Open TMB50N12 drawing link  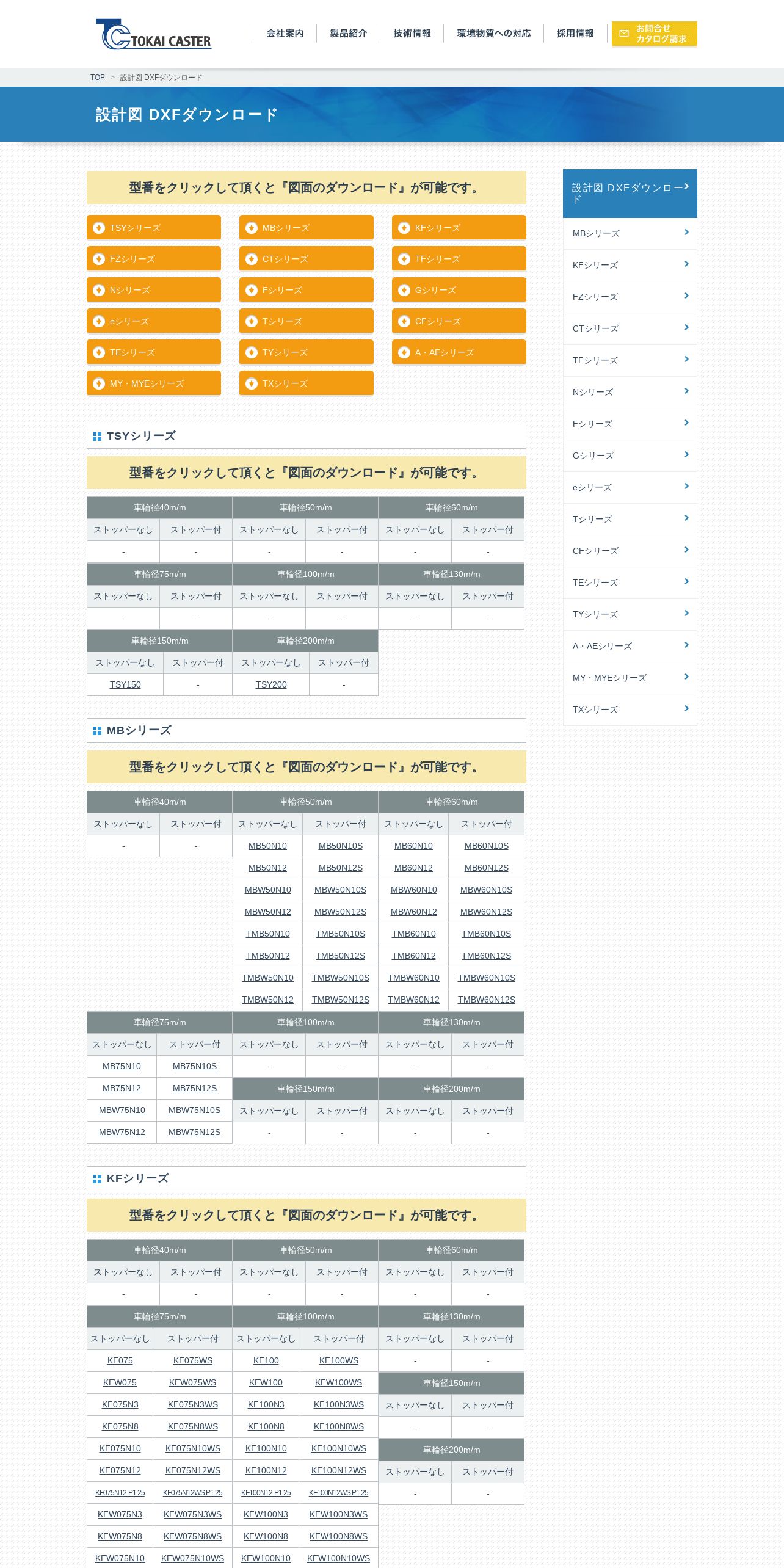point(267,956)
